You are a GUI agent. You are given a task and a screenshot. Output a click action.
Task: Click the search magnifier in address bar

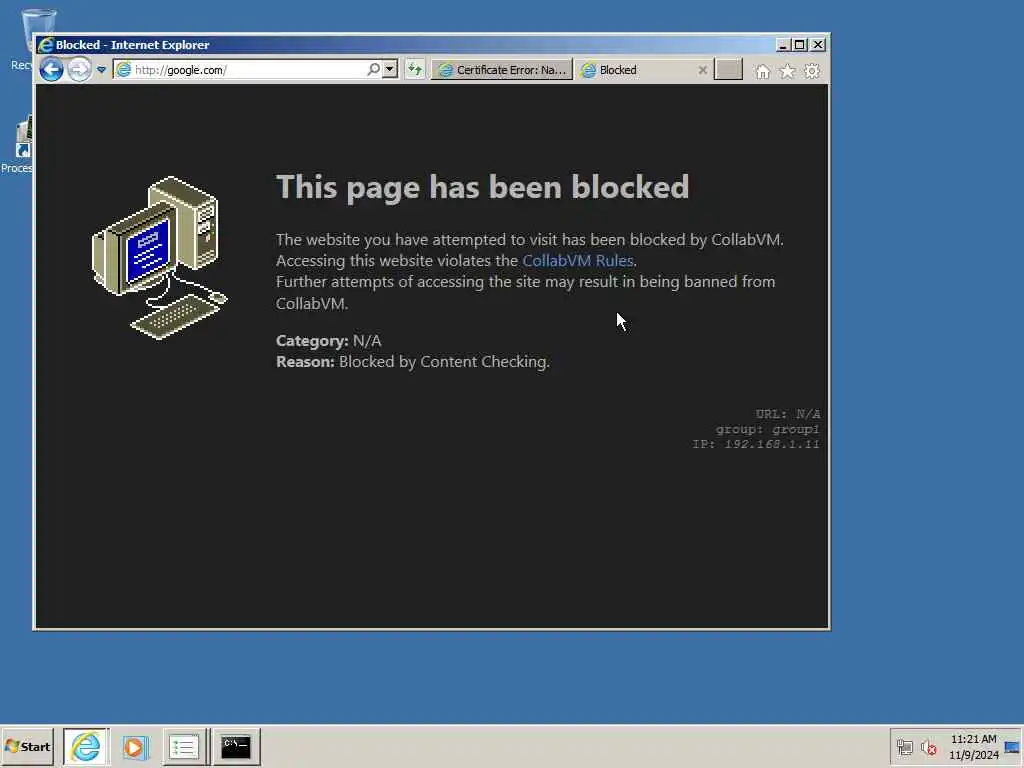[x=373, y=69]
